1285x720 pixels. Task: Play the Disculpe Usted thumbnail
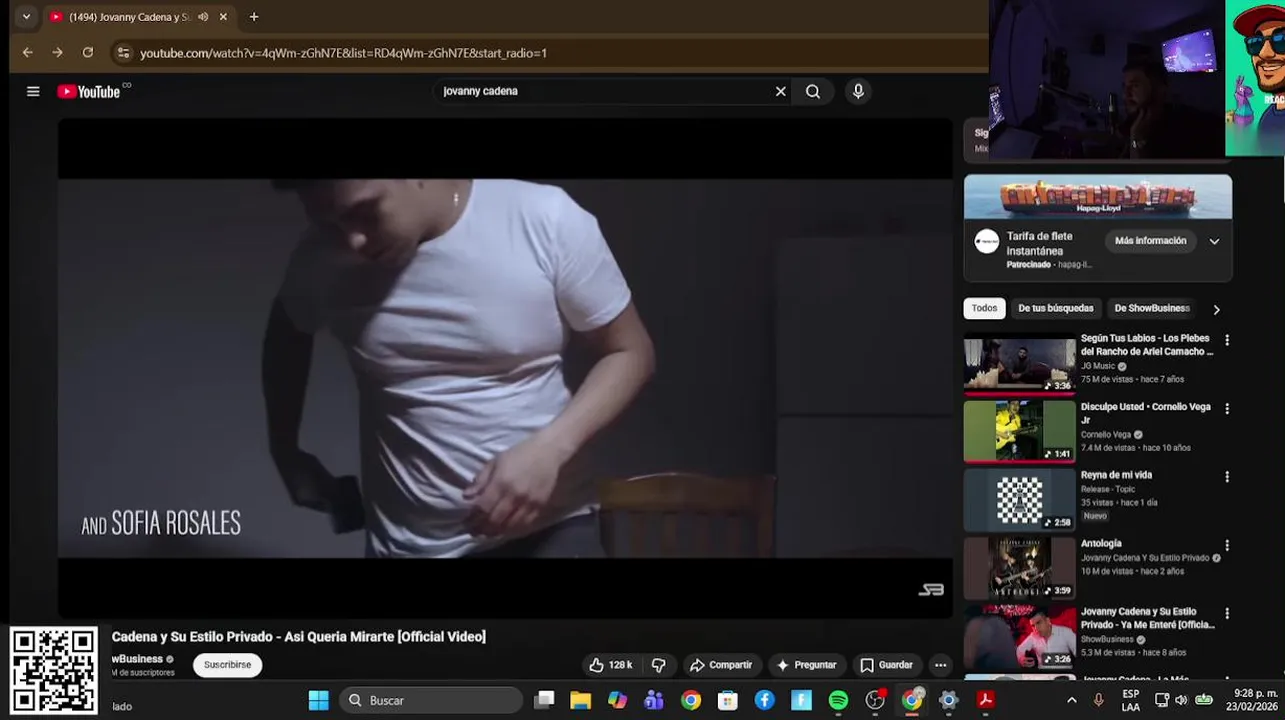[x=1019, y=432]
